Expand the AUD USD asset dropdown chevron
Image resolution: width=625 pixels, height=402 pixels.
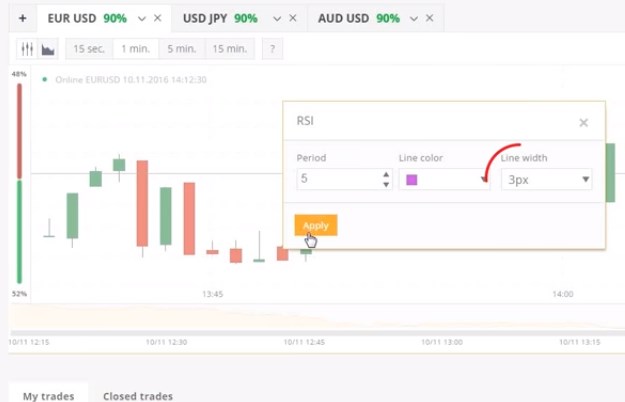pyautogui.click(x=414, y=19)
